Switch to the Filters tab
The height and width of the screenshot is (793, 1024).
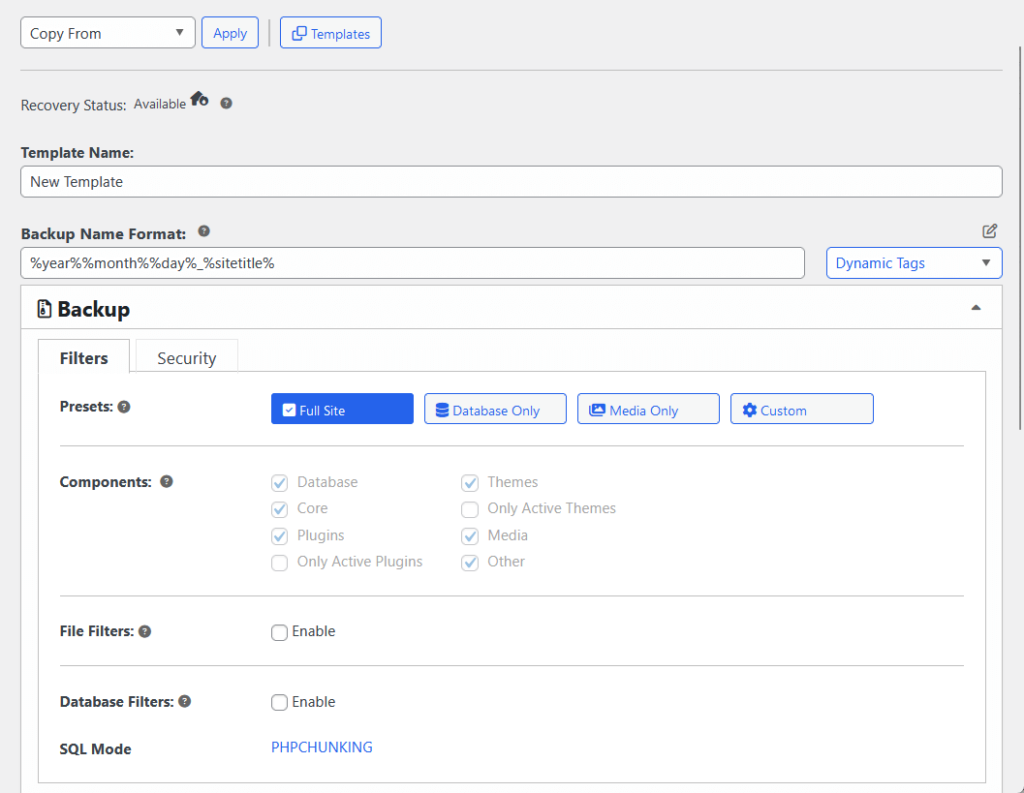pos(84,358)
